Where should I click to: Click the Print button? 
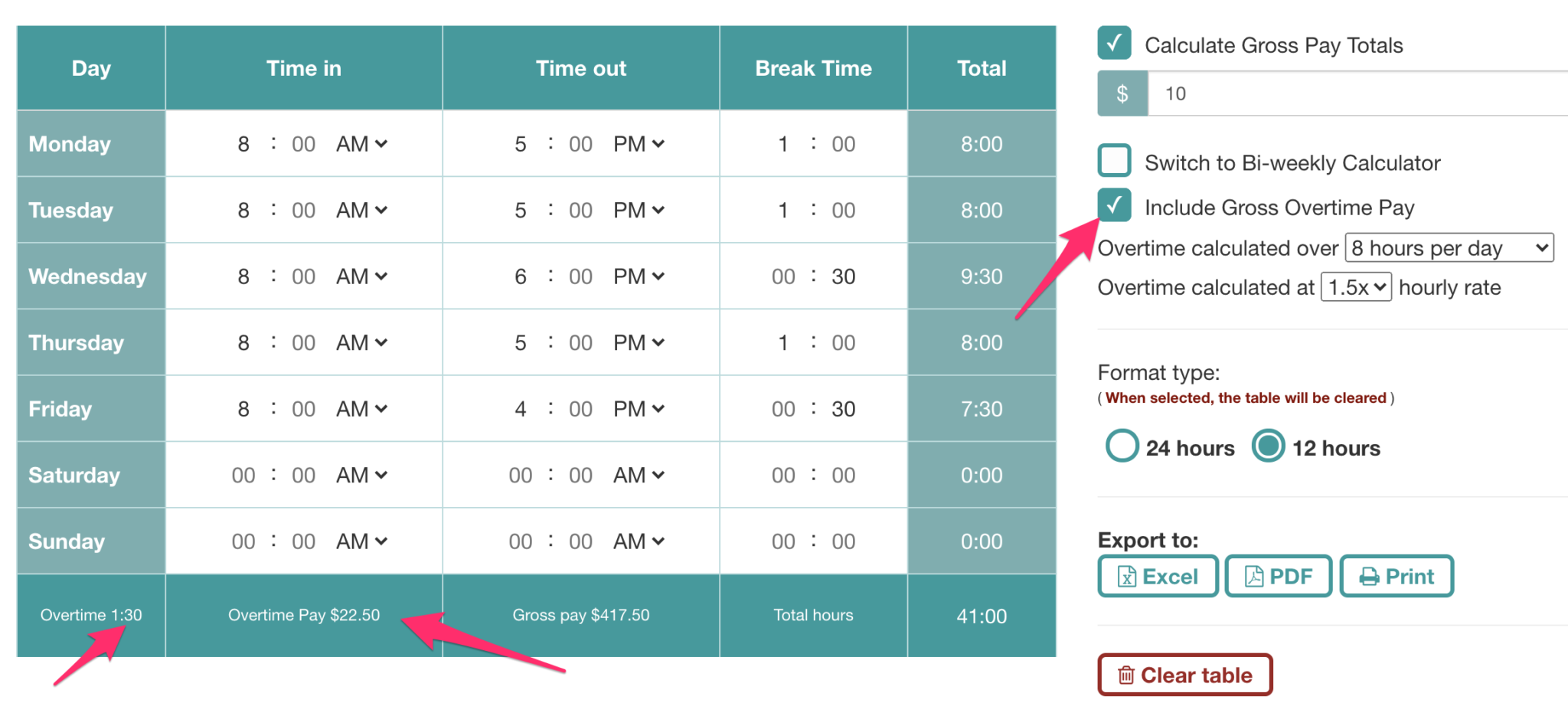point(1396,576)
